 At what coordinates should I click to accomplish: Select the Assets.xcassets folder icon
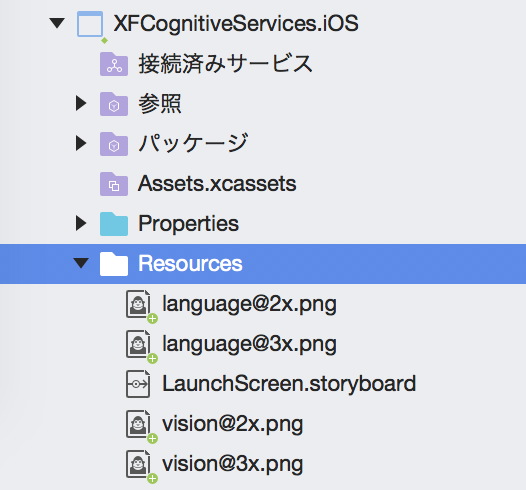click(x=114, y=184)
